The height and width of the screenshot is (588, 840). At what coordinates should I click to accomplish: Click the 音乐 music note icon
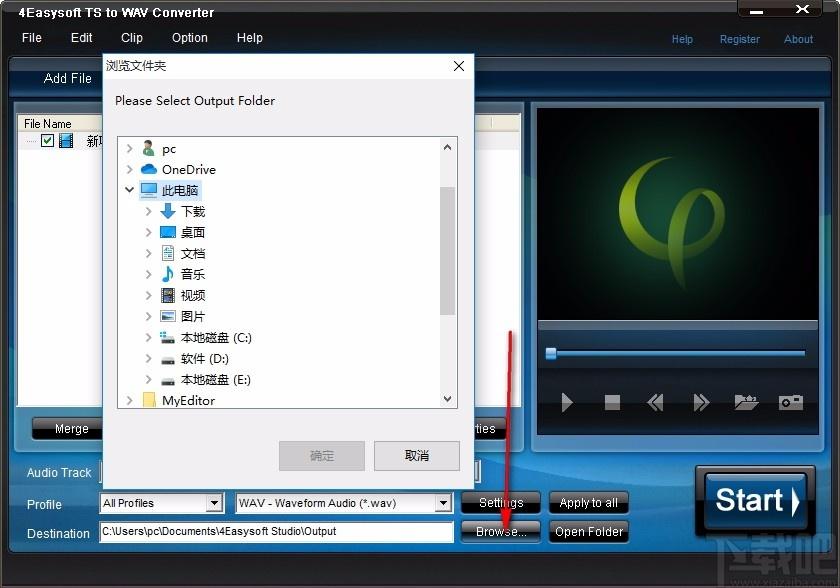pos(168,274)
